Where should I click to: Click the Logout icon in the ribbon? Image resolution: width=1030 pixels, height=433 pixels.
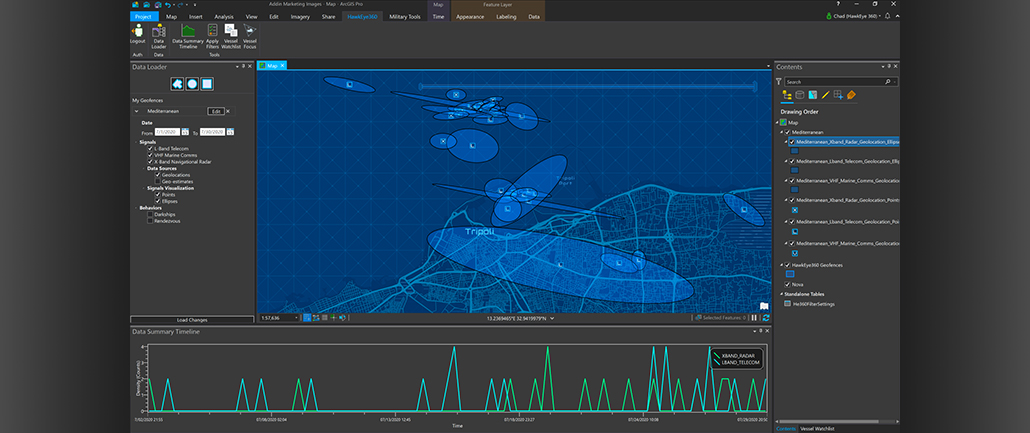tap(137, 32)
